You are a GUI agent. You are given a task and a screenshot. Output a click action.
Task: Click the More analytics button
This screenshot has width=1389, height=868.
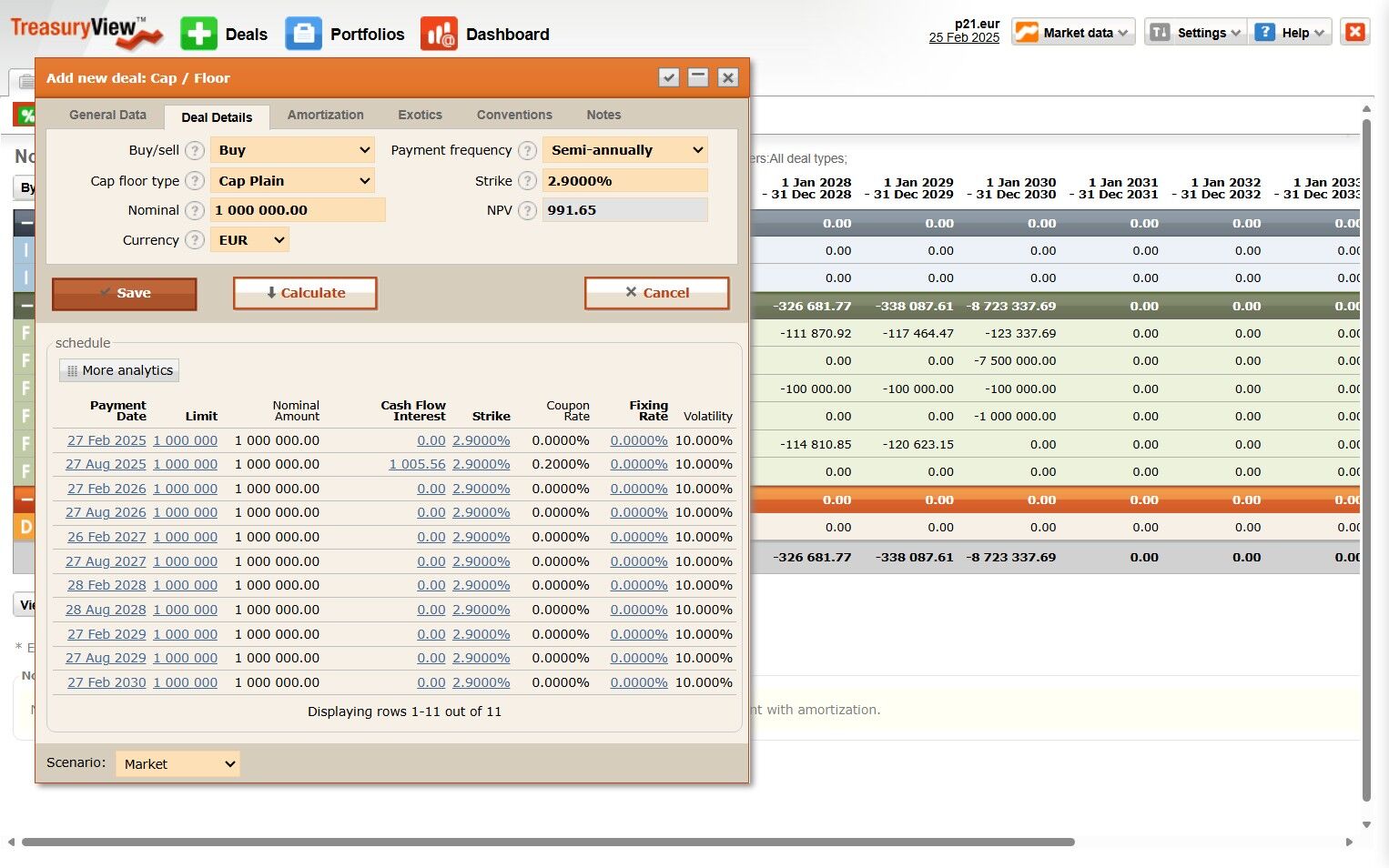(119, 370)
